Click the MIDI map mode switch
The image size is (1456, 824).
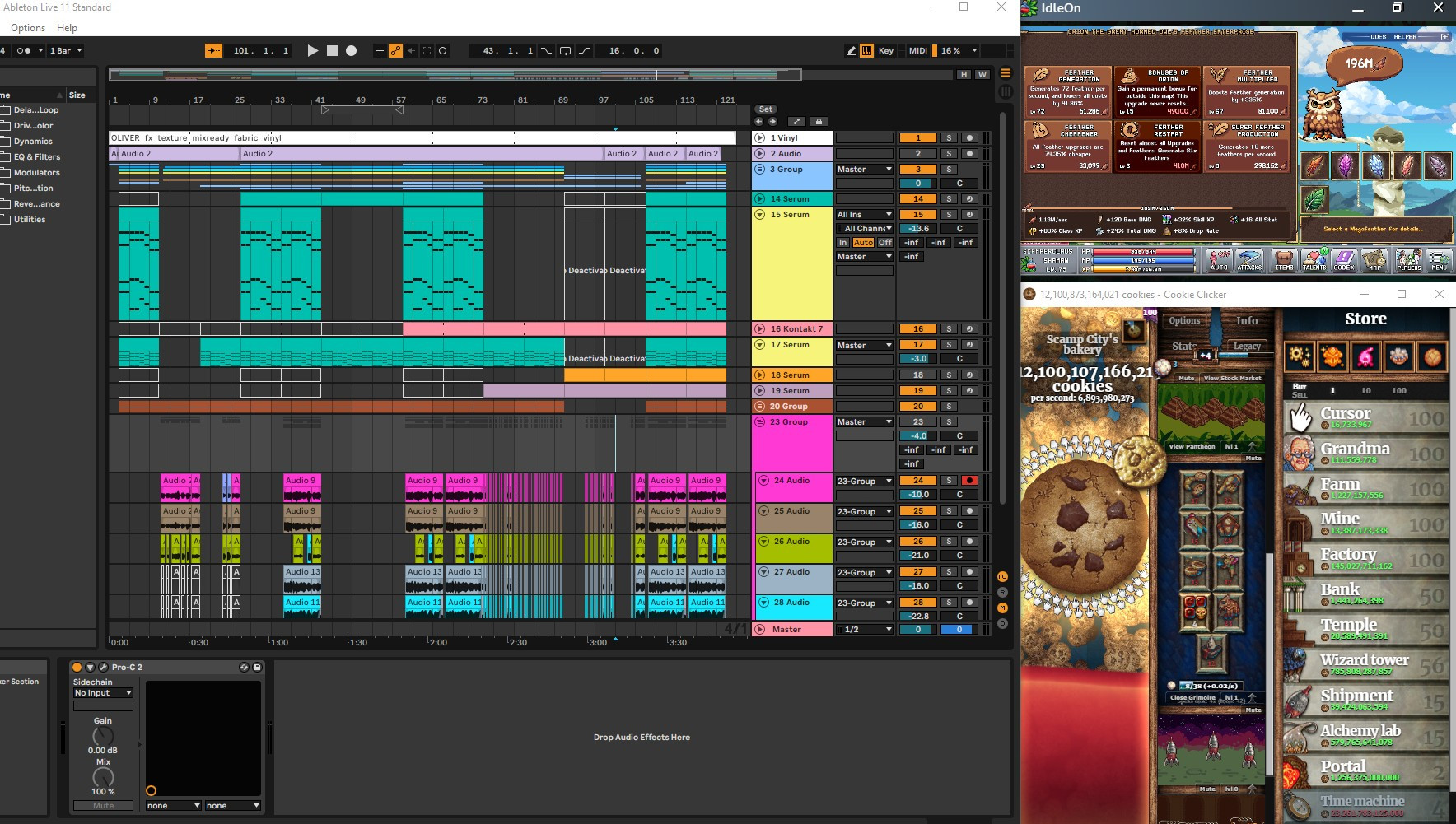coord(918,50)
